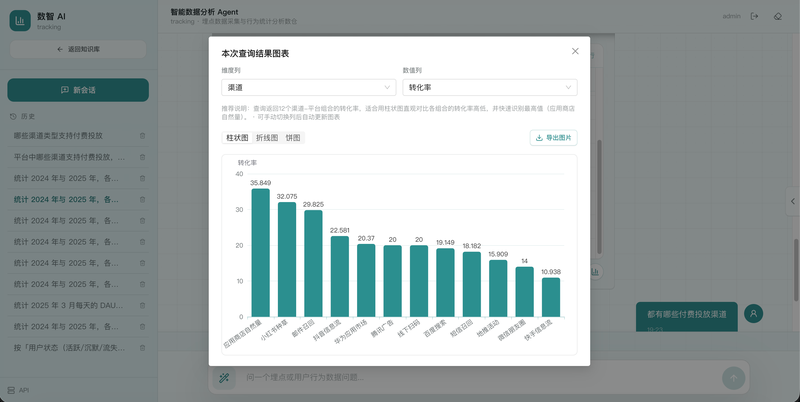Screen dimensions: 800x402
Task: Click the 应用商店自然量 bar in chart
Action: coord(261,253)
